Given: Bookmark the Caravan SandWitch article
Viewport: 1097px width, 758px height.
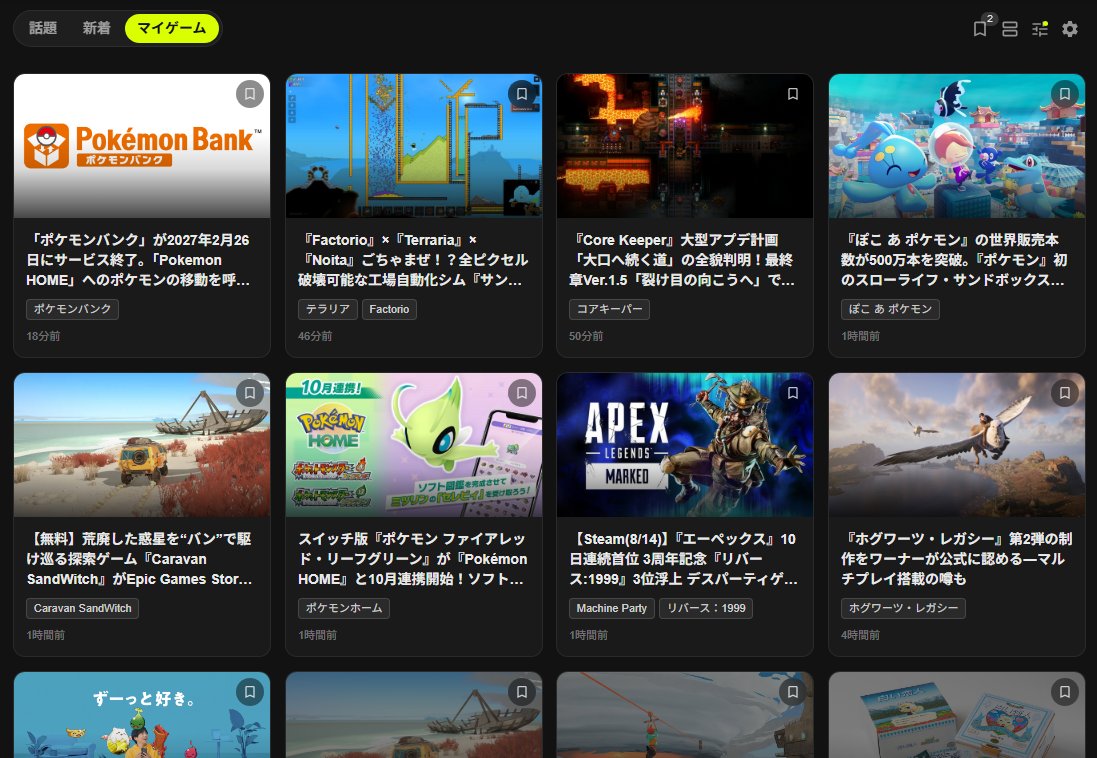Looking at the screenshot, I should pos(250,393).
